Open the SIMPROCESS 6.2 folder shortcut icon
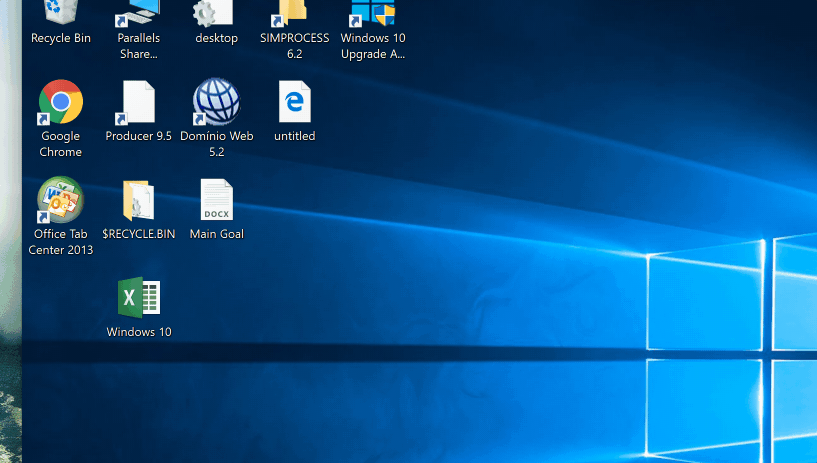The height and width of the screenshot is (463, 817). click(294, 12)
